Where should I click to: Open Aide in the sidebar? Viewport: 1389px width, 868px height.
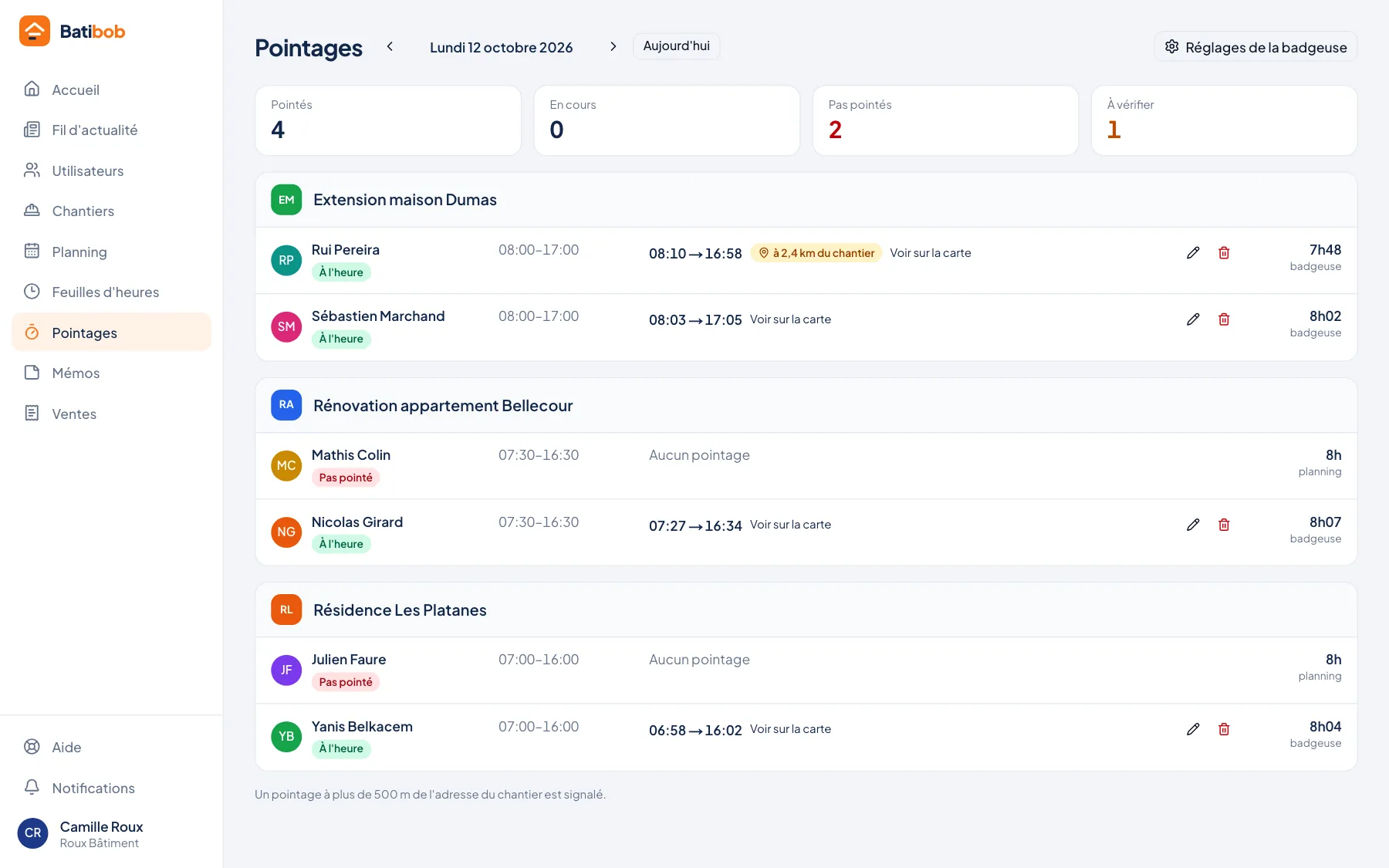112,747
